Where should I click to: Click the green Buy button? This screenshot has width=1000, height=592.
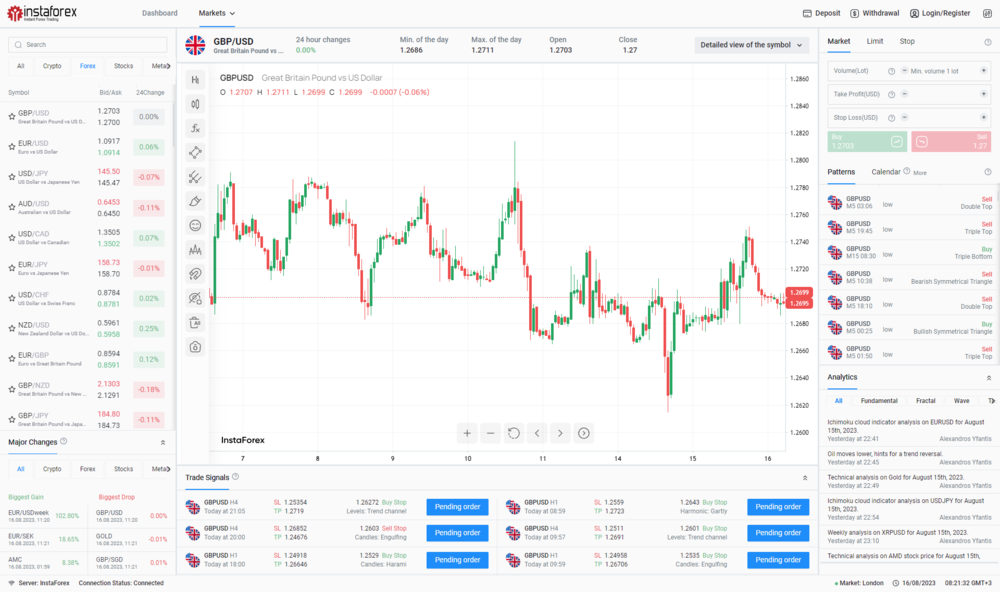point(867,142)
